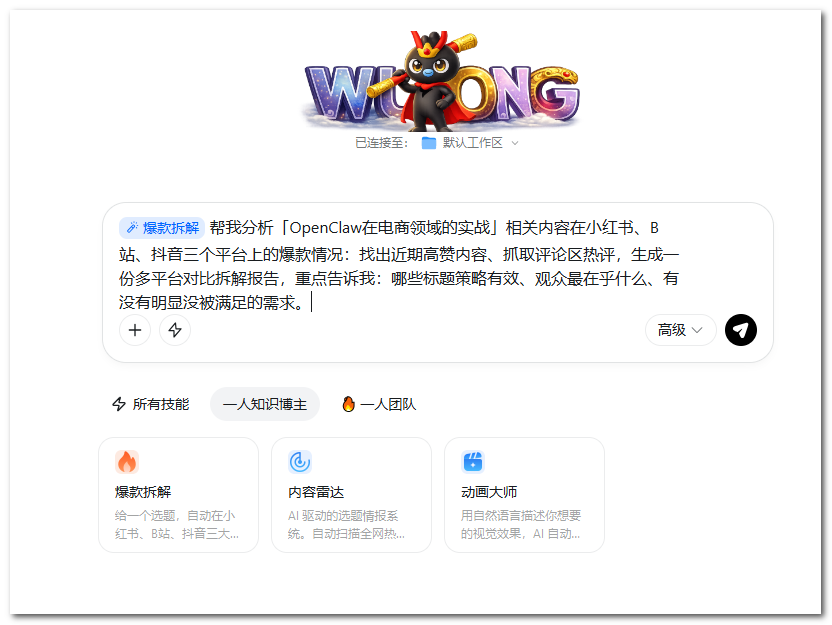The height and width of the screenshot is (625, 832).
Task: Click 内容雷达 card description text
Action: pos(346,524)
